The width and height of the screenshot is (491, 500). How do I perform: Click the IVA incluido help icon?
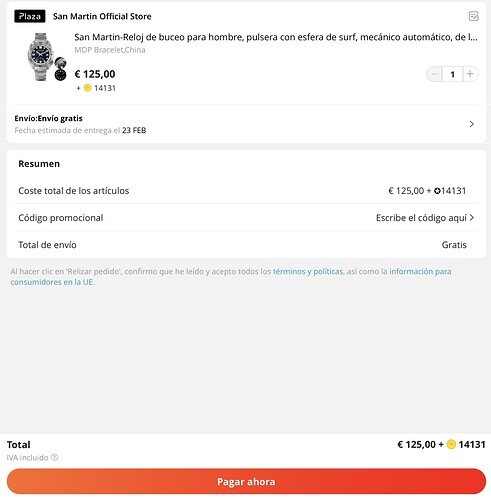(x=54, y=457)
